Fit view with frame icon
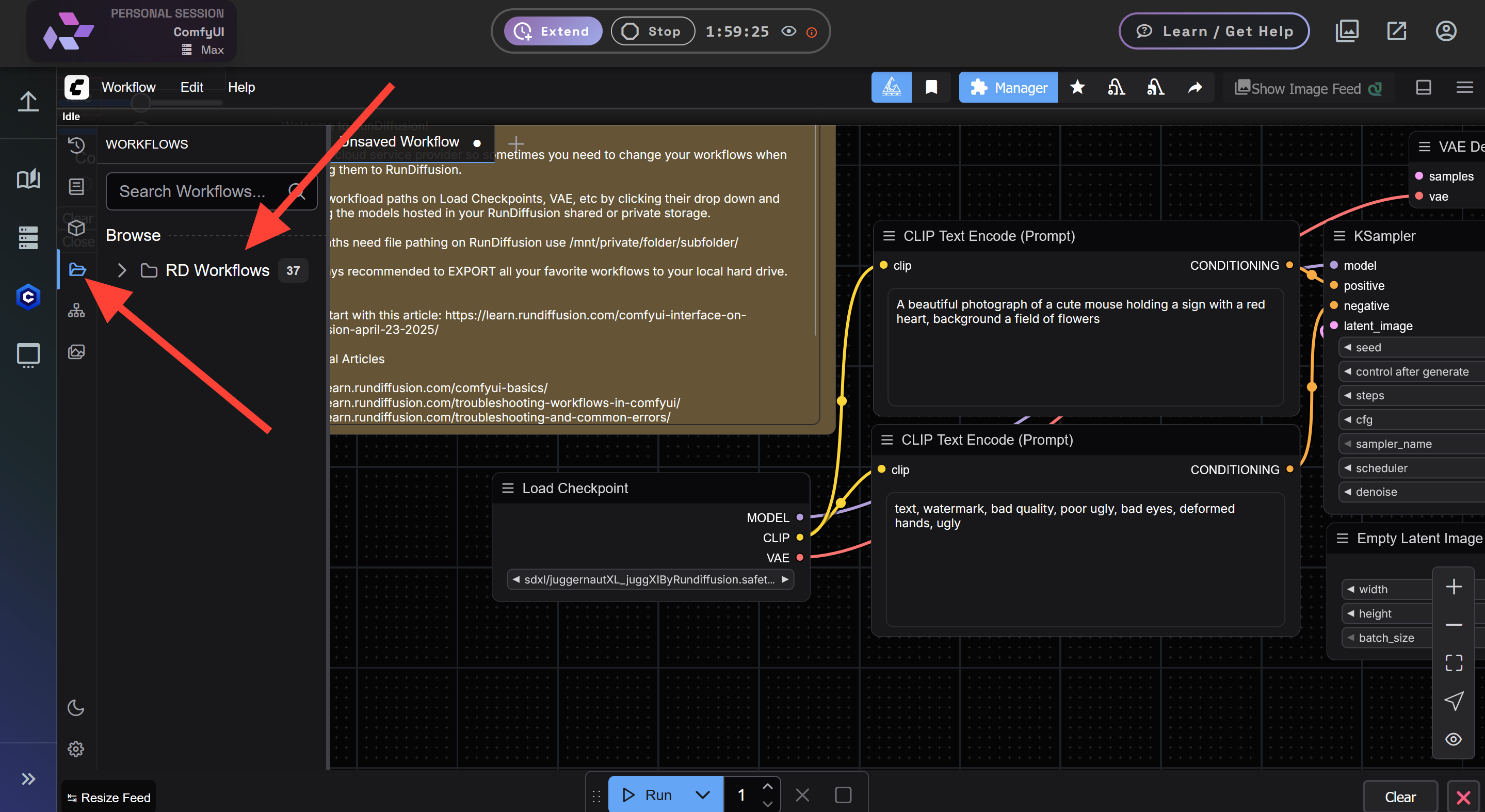Viewport: 1485px width, 812px height. 1454,663
